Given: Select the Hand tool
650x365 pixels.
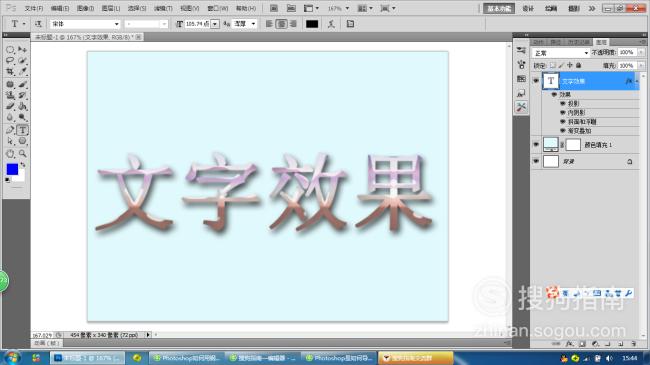Looking at the screenshot, I should click(x=10, y=154).
